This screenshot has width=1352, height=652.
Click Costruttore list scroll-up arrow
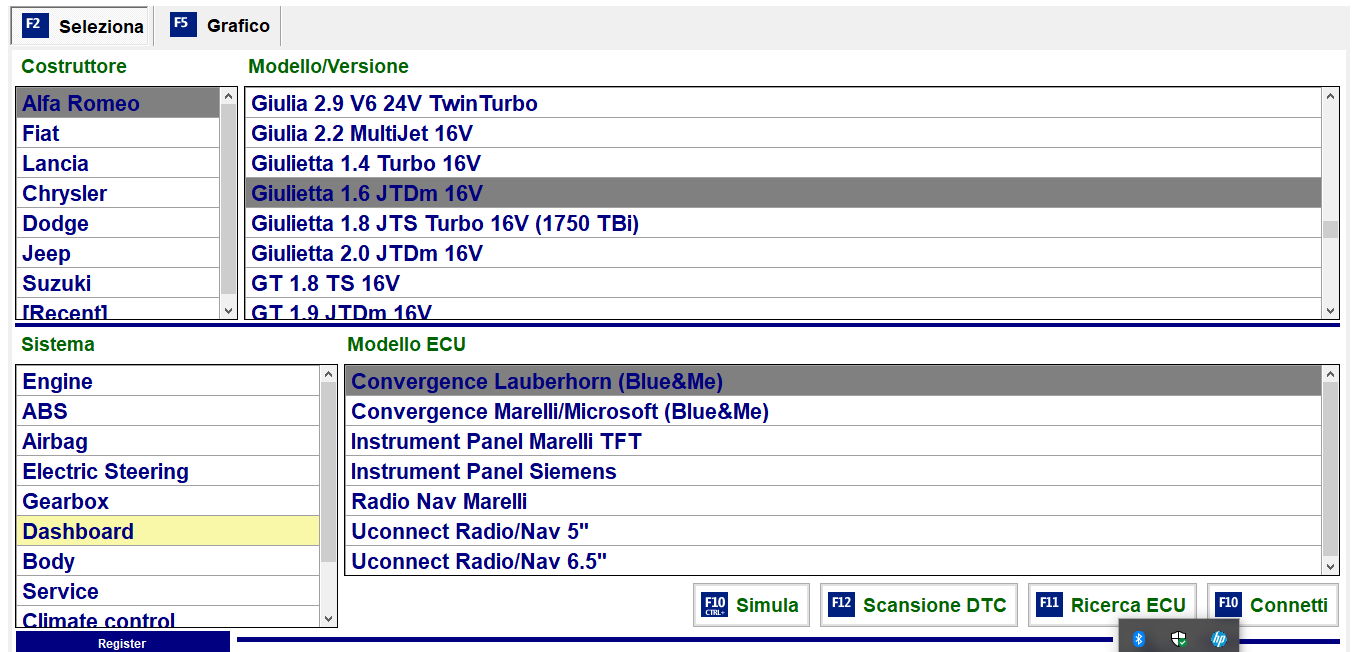pos(229,97)
